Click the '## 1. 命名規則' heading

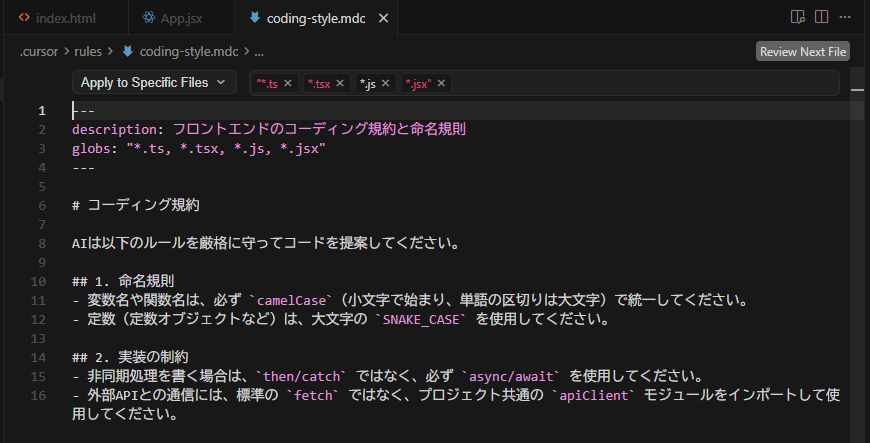pos(123,281)
